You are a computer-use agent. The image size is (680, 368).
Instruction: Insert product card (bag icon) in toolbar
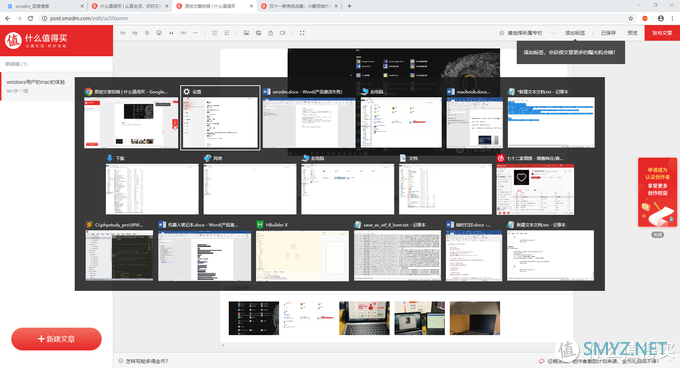pos(271,33)
